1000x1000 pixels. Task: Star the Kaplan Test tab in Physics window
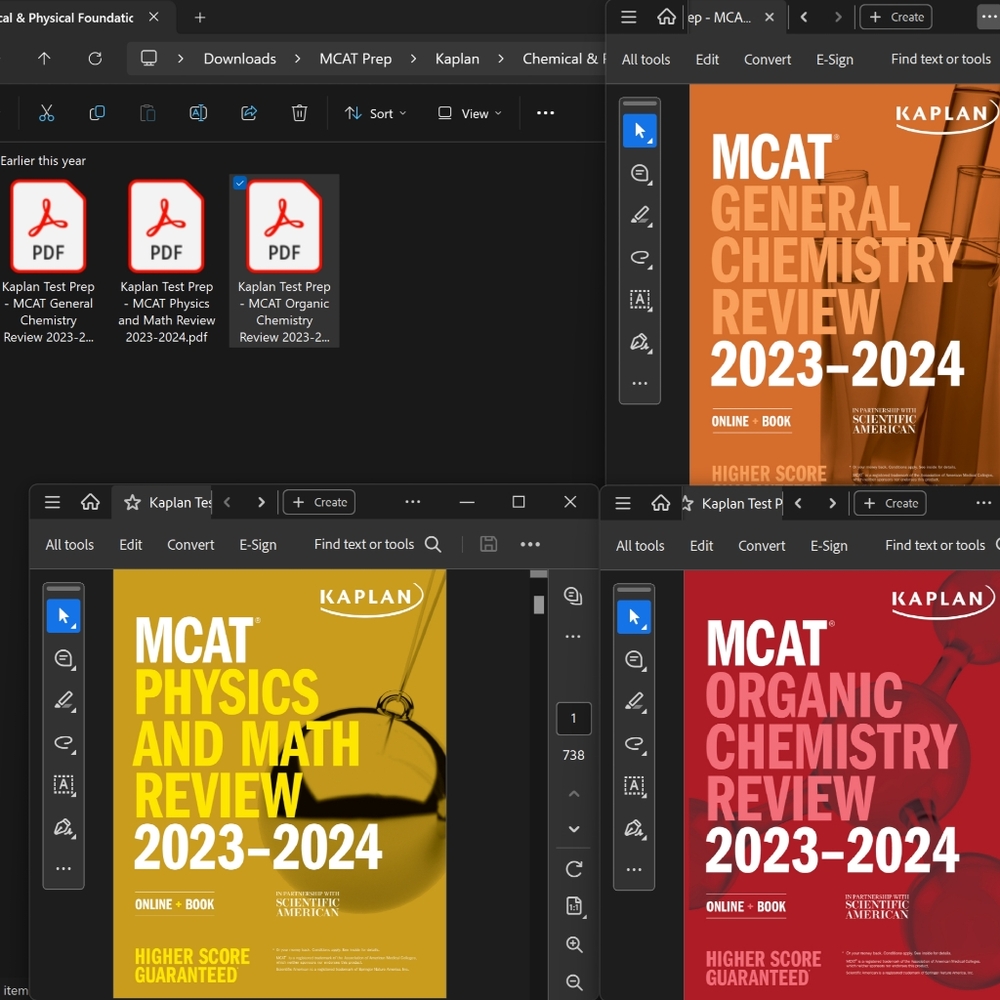tap(133, 503)
